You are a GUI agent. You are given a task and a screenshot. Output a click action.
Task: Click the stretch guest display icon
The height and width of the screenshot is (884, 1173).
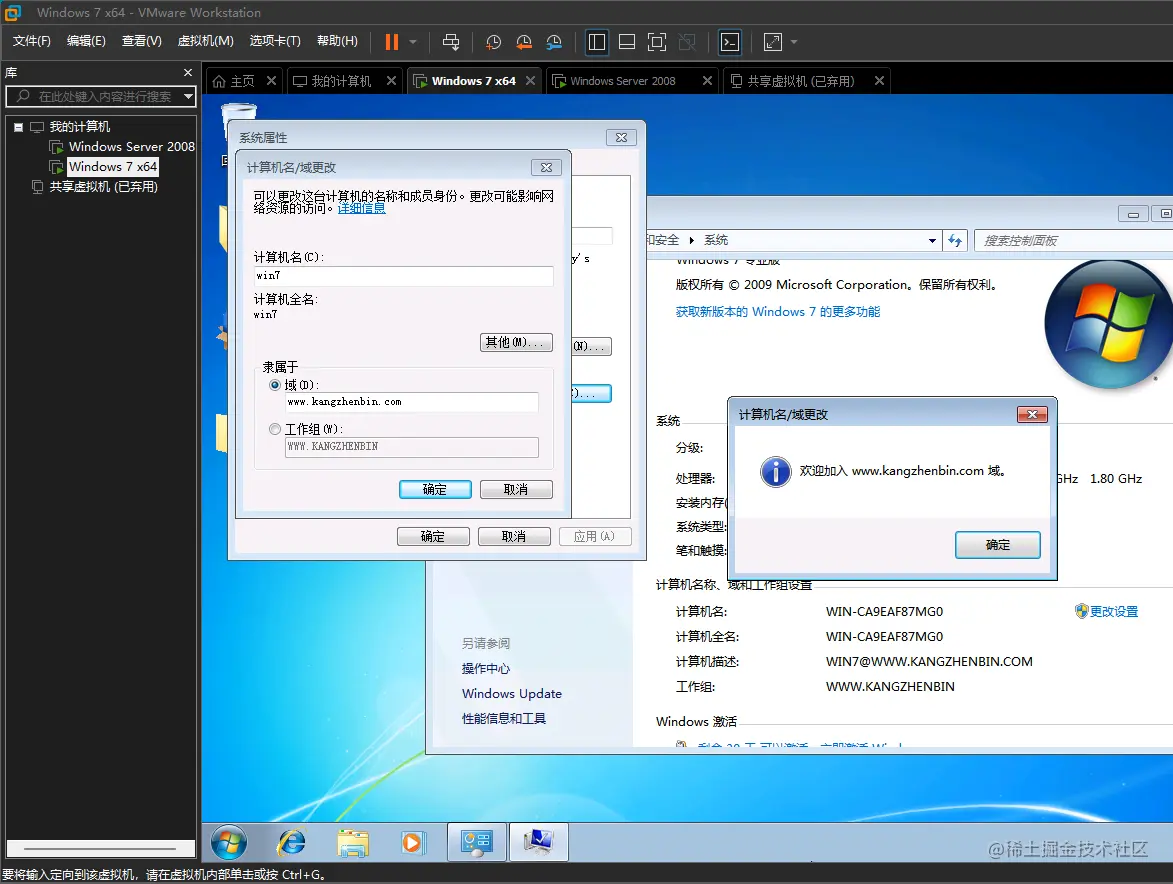pos(773,42)
